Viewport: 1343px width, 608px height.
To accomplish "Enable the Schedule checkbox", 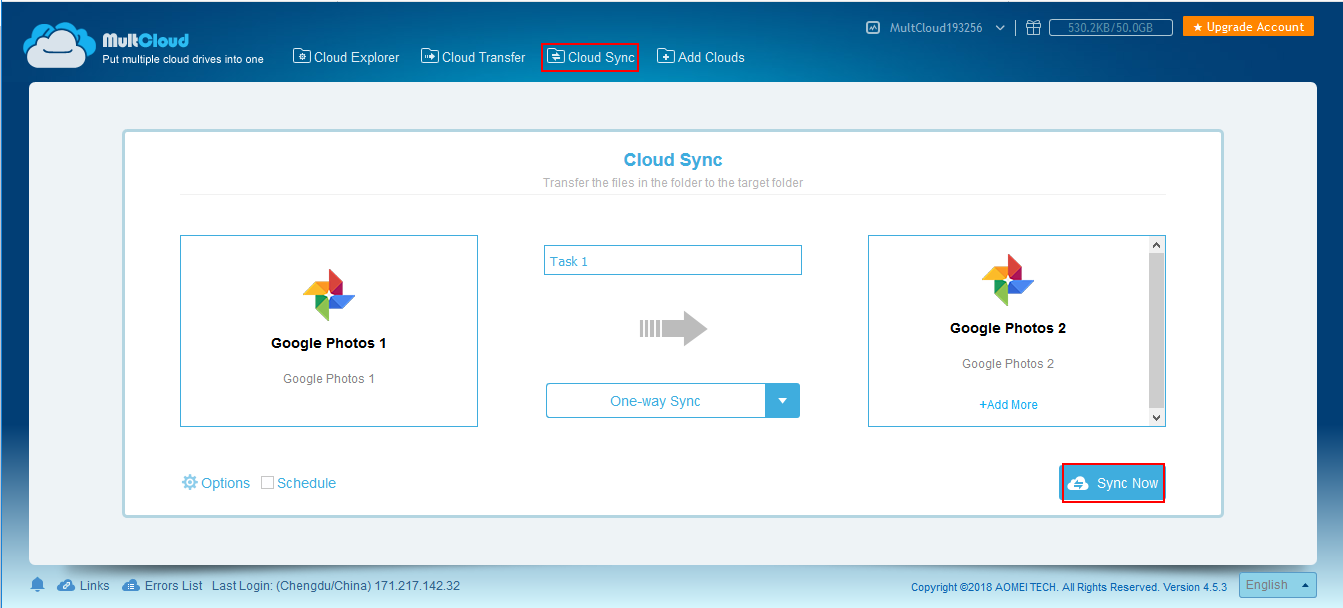I will pos(267,482).
